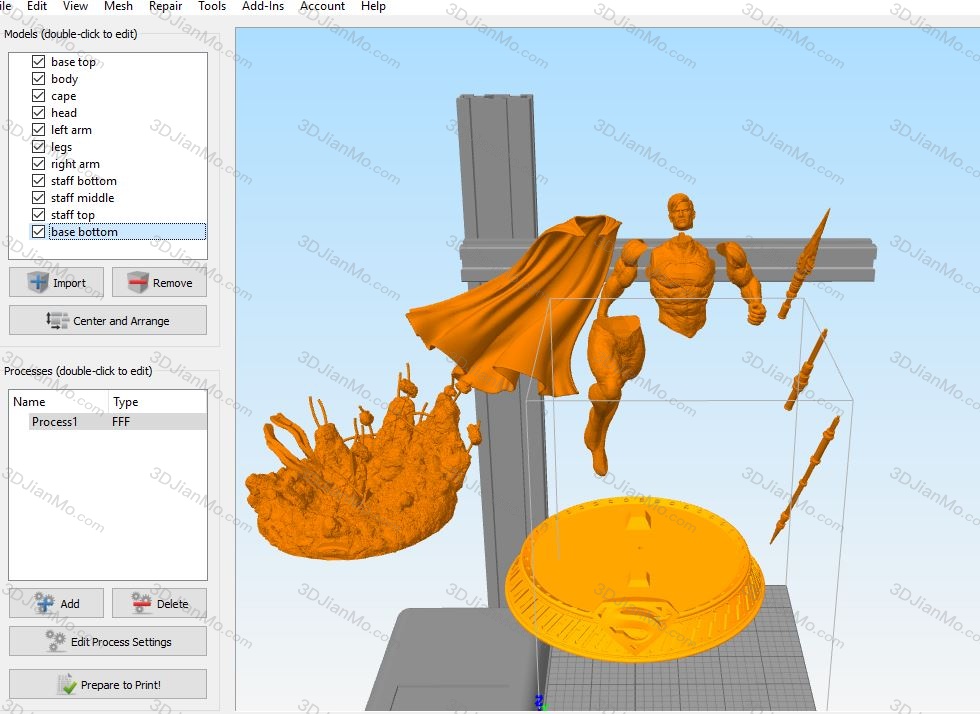Click the Import button icon
This screenshot has width=980, height=714.
click(39, 283)
